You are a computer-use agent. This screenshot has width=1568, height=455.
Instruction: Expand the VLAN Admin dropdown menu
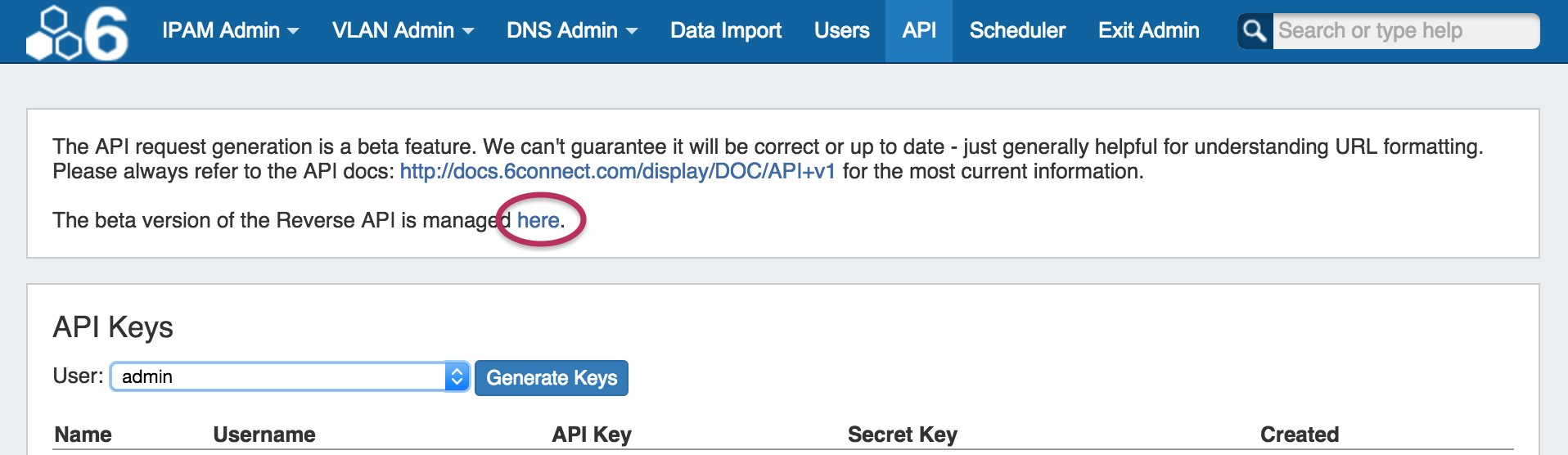(403, 31)
